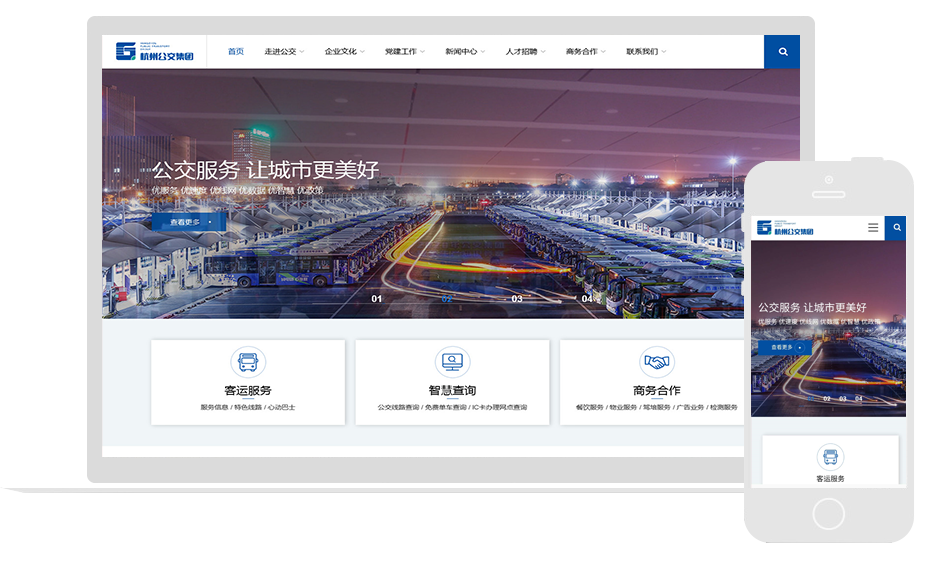The image size is (938, 566).
Task: Tap the phone's round home button
Action: coord(829,513)
